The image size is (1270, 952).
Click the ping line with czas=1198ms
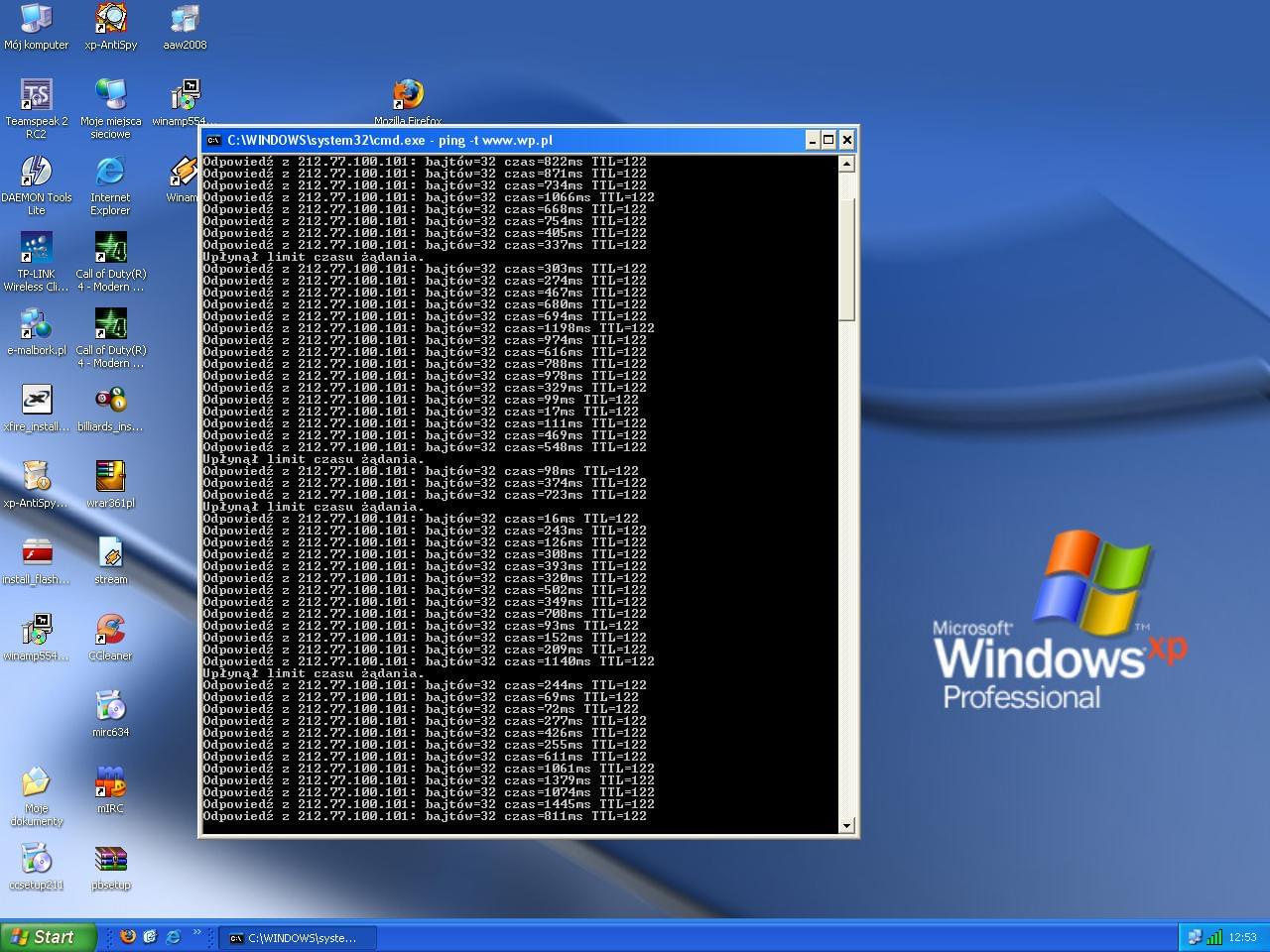429,328
